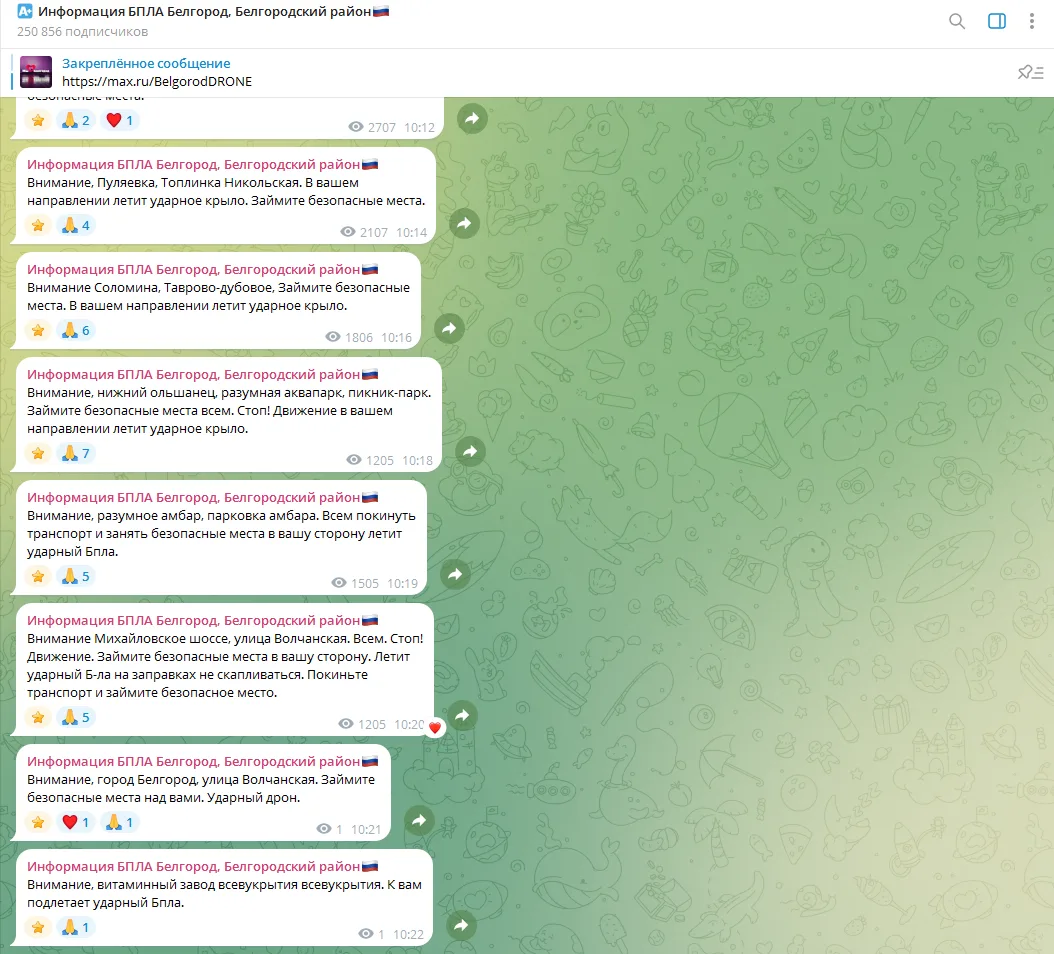Open pinned link max.ru/BelgorodDRONE
1054x954 pixels.
point(157,81)
